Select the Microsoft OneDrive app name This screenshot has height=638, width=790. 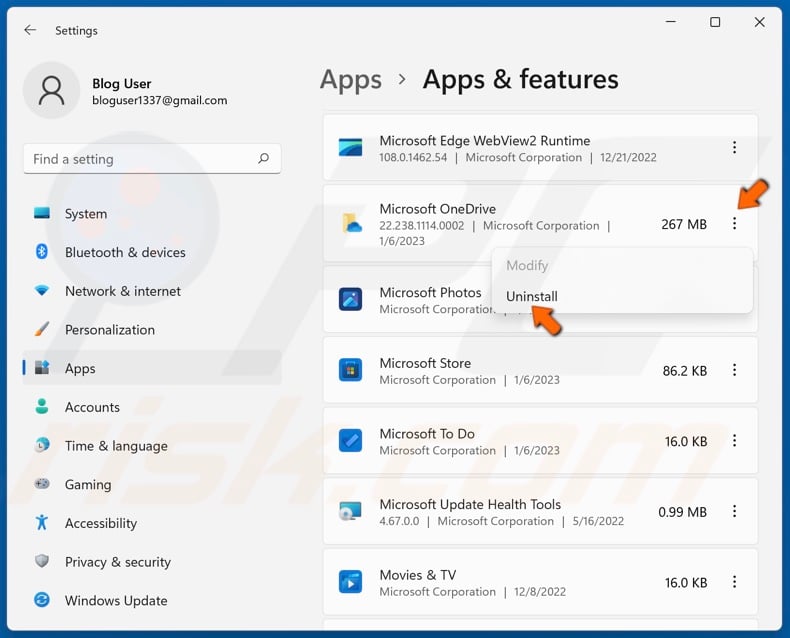coord(437,209)
